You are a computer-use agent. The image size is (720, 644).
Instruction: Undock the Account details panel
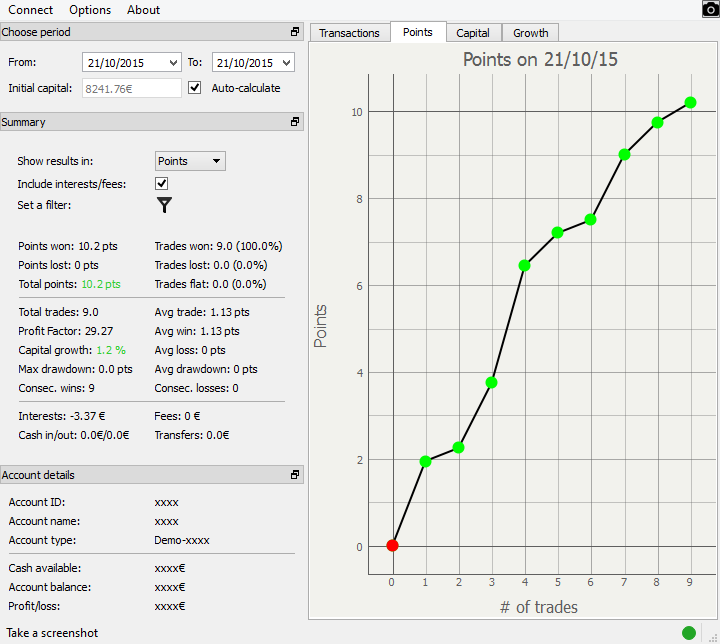pos(295,475)
